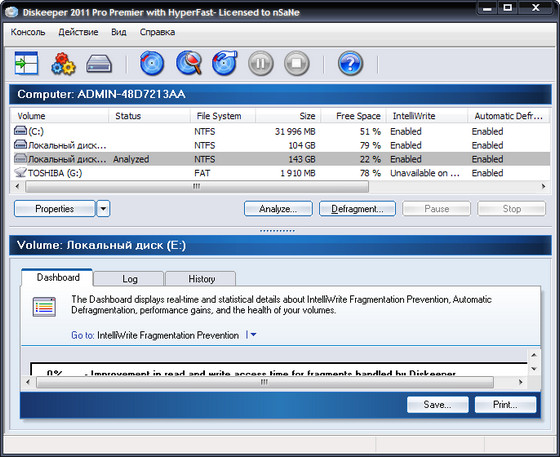Click the Save... button
The height and width of the screenshot is (457, 560).
(438, 405)
